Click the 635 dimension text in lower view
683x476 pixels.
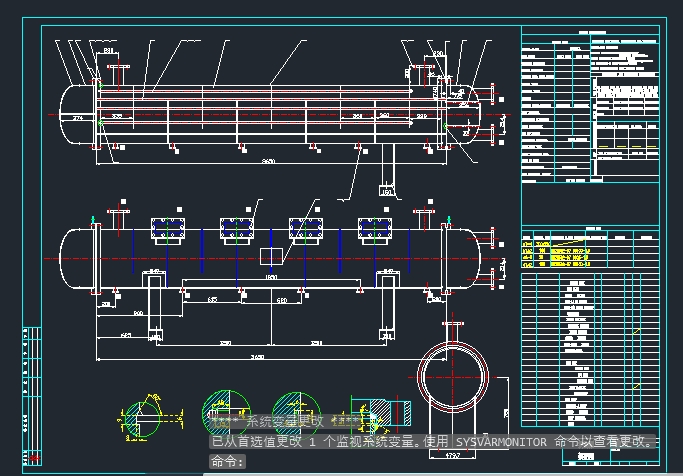click(x=212, y=300)
